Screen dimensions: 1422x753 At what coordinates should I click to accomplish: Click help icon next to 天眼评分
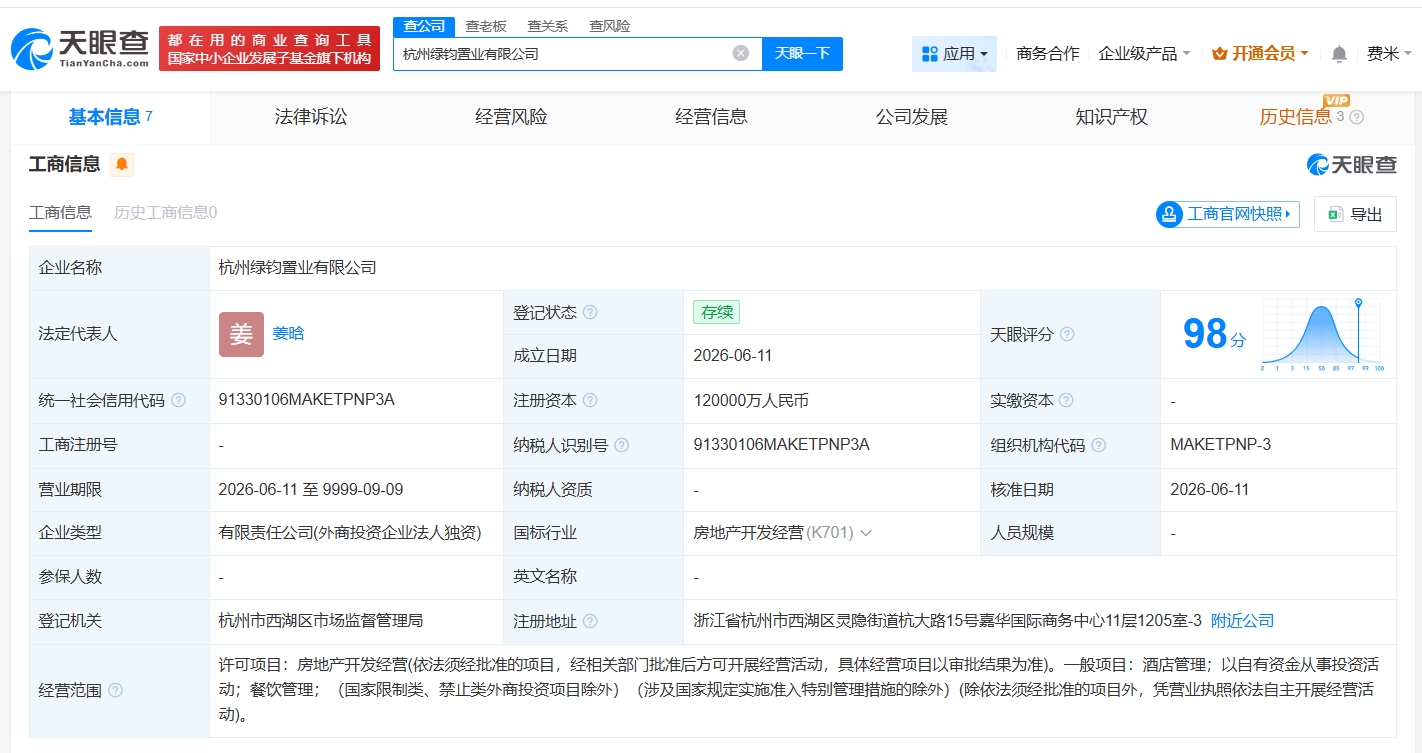point(1067,334)
